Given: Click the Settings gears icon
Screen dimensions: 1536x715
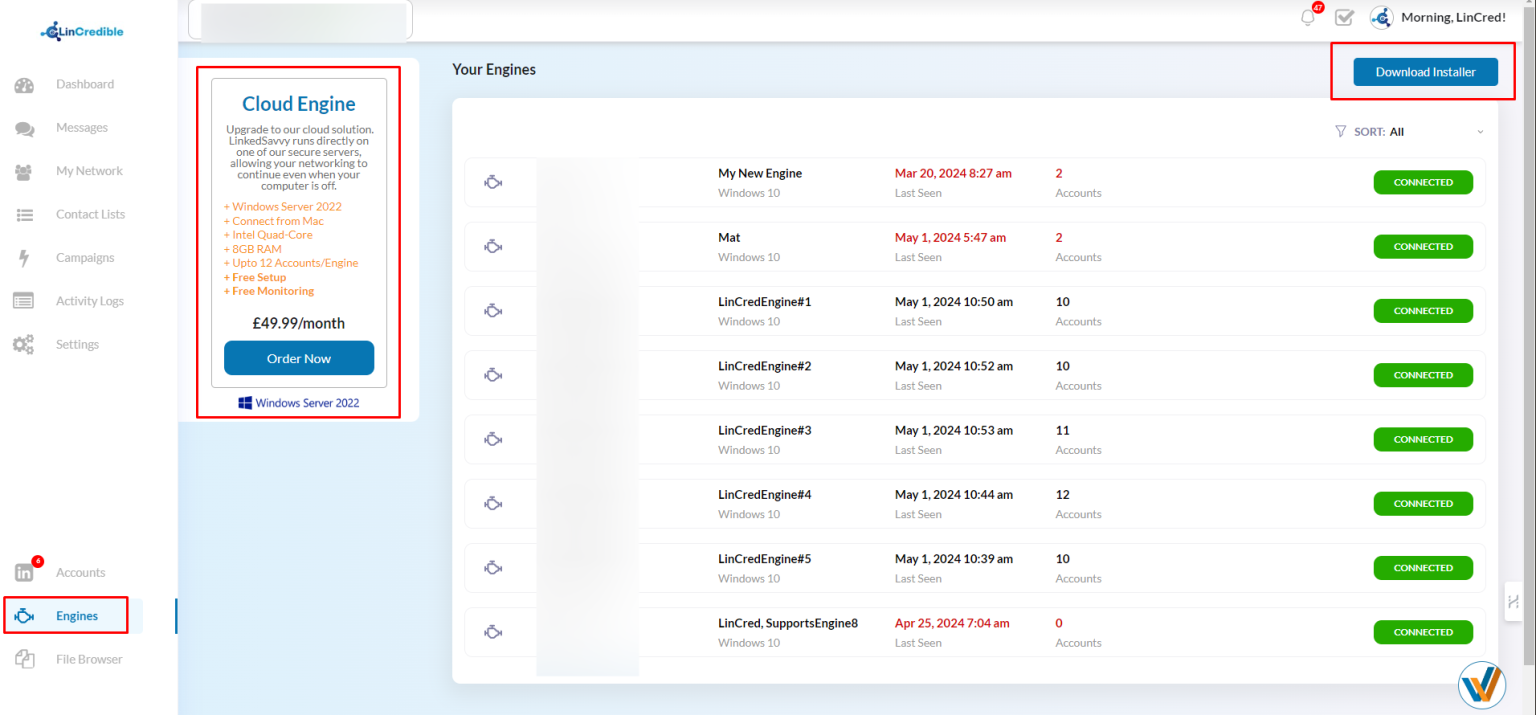Looking at the screenshot, I should pyautogui.click(x=24, y=344).
